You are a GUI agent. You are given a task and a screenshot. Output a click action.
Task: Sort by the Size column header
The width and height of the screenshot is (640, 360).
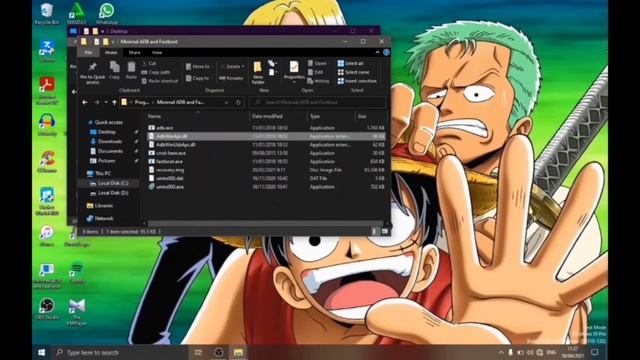[362, 116]
